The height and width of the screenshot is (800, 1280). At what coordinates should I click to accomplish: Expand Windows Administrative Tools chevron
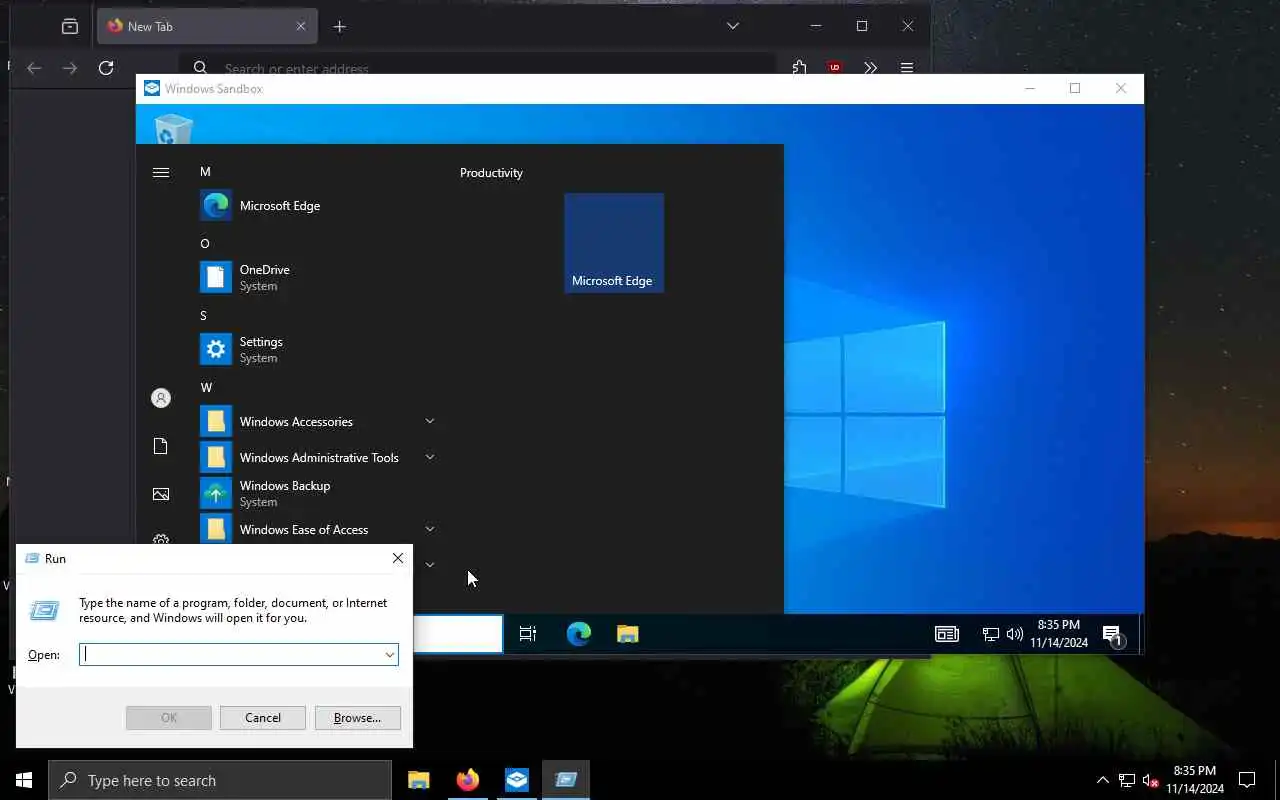(x=430, y=457)
